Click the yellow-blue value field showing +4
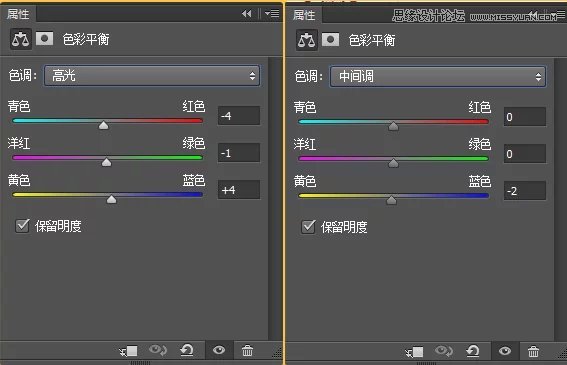This screenshot has height=365, width=567. pos(239,190)
